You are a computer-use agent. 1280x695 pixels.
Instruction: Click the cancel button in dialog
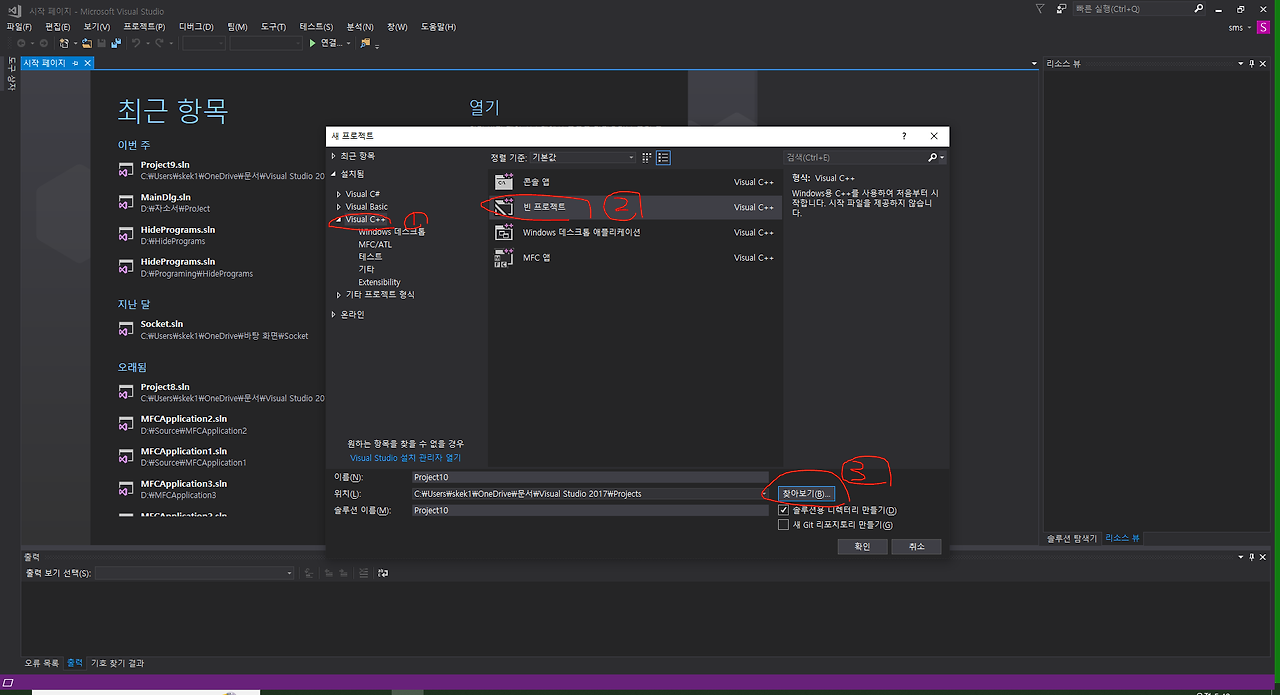(x=917, y=546)
